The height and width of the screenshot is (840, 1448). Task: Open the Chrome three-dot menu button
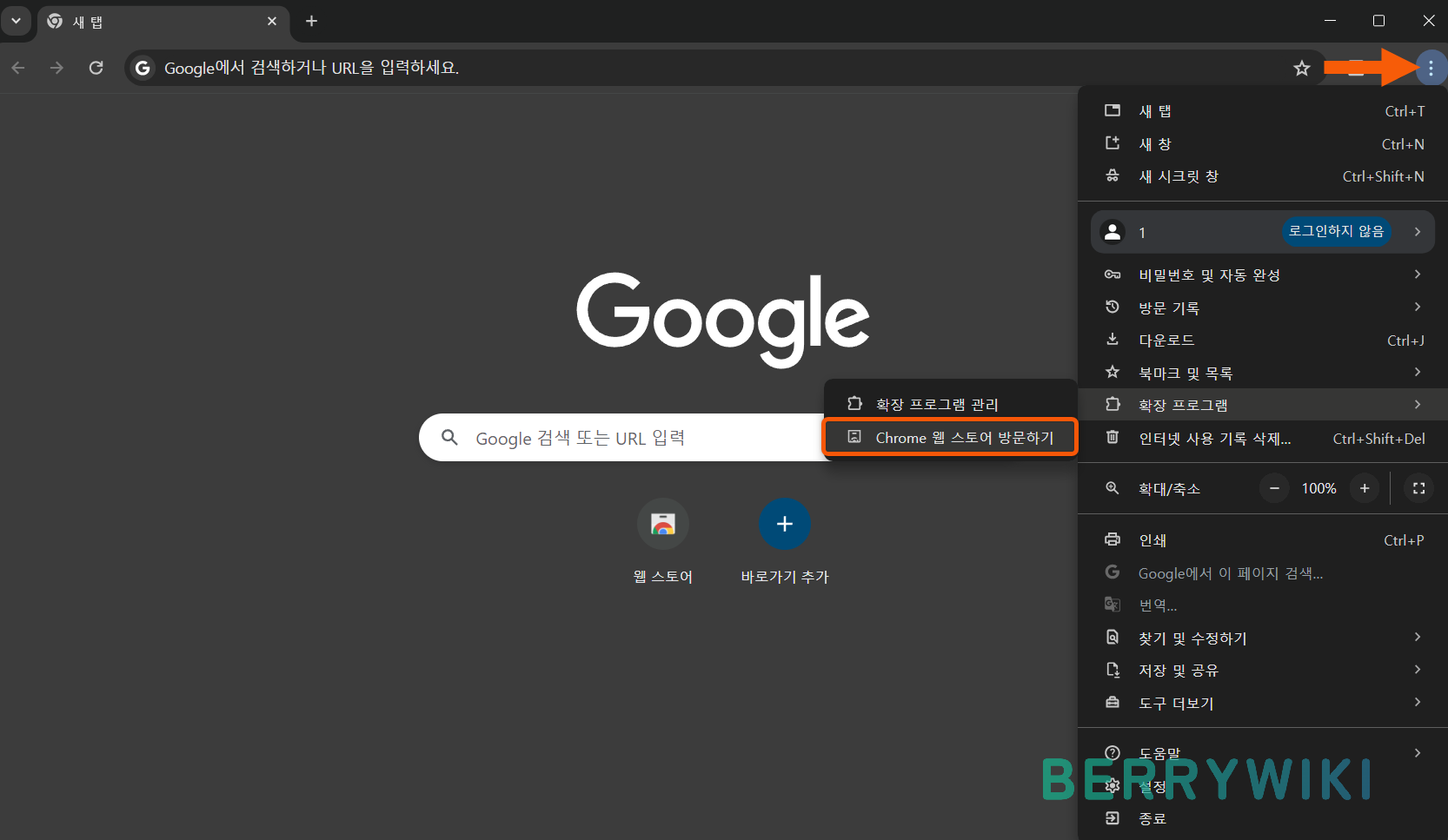pos(1431,68)
